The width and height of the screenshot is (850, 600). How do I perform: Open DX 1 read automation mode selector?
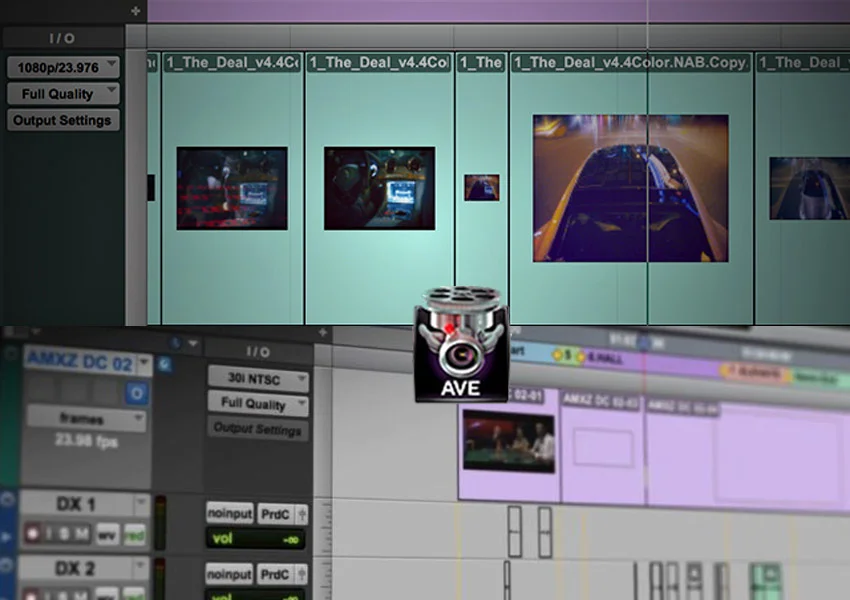click(x=134, y=536)
